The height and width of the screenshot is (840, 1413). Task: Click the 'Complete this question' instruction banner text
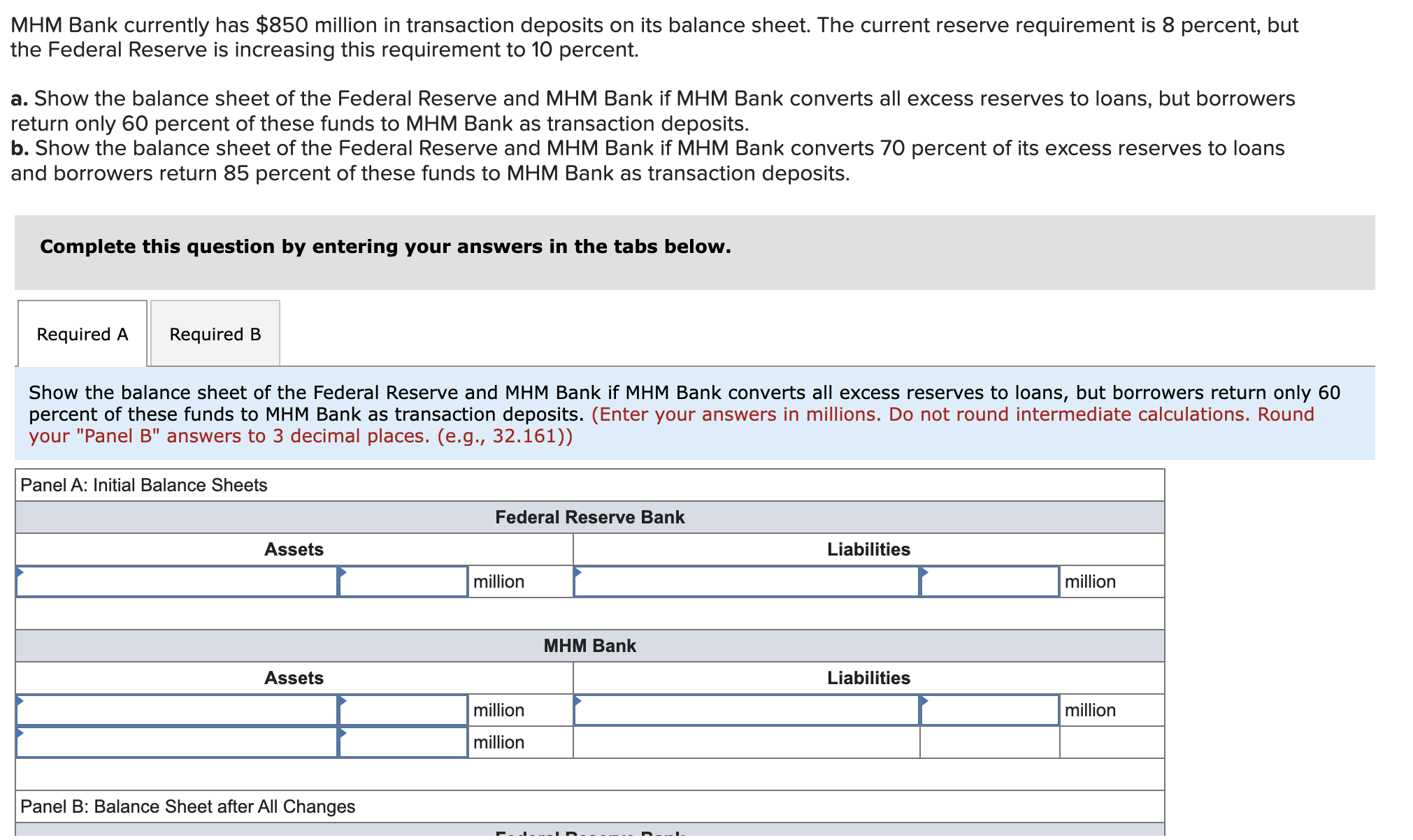(x=385, y=247)
